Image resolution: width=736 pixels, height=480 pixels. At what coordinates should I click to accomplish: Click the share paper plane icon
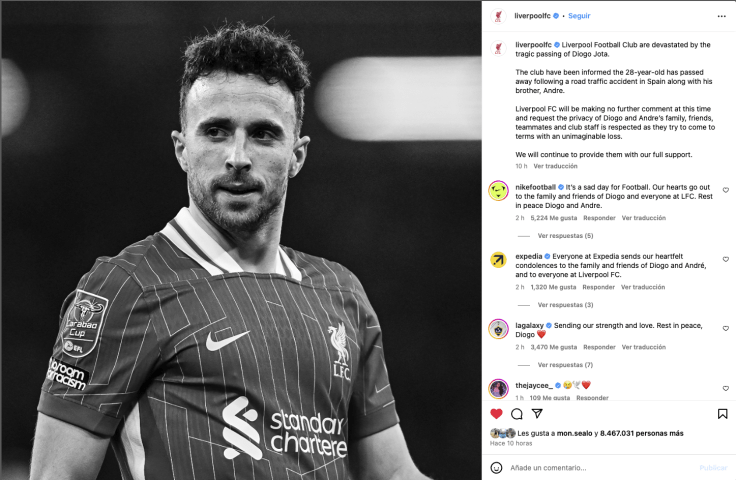537,413
